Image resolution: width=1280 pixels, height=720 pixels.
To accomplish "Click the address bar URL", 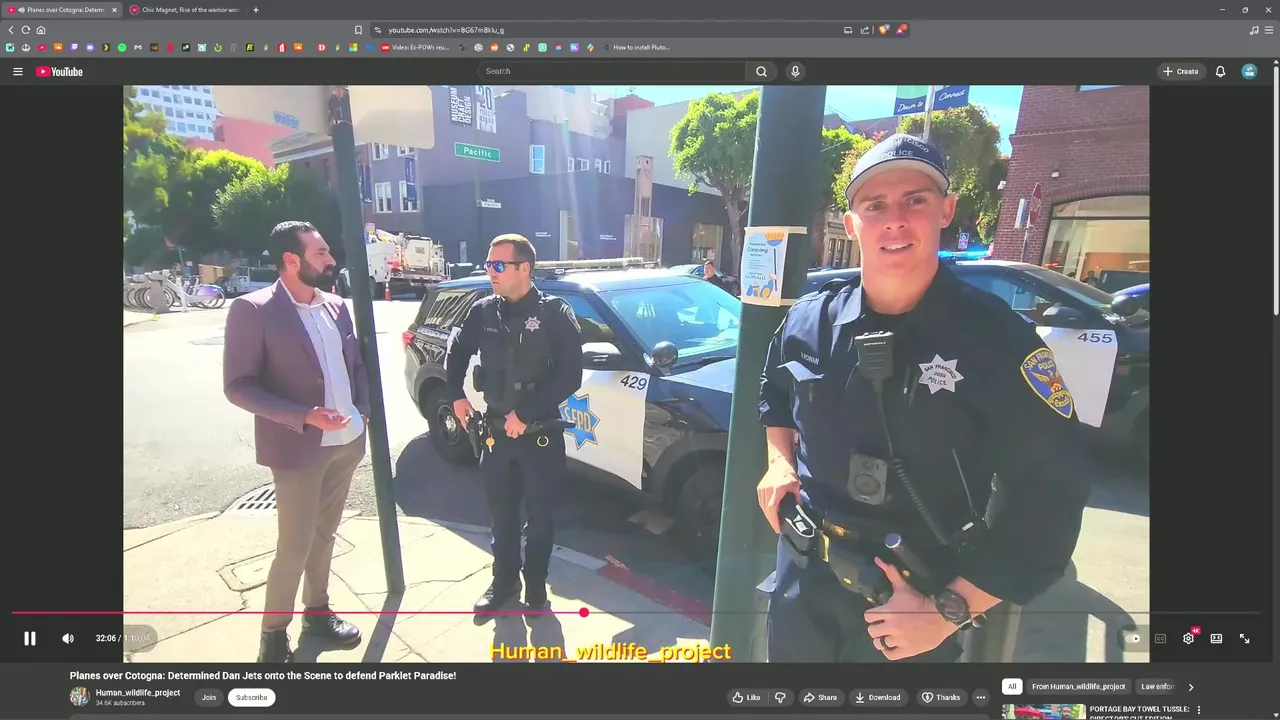I will pos(445,30).
